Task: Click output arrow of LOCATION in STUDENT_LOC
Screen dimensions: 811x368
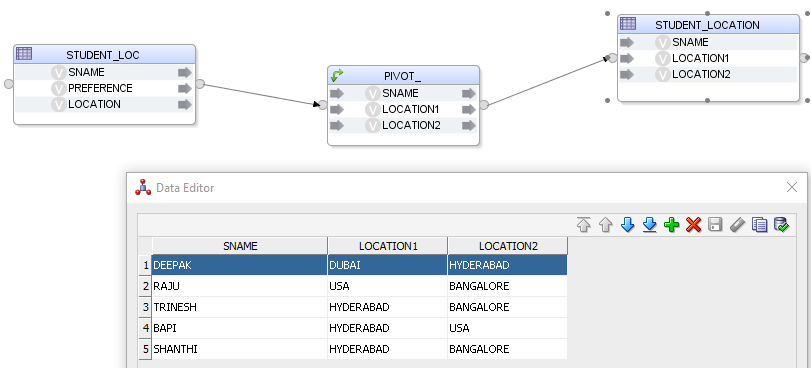Action: click(x=185, y=105)
